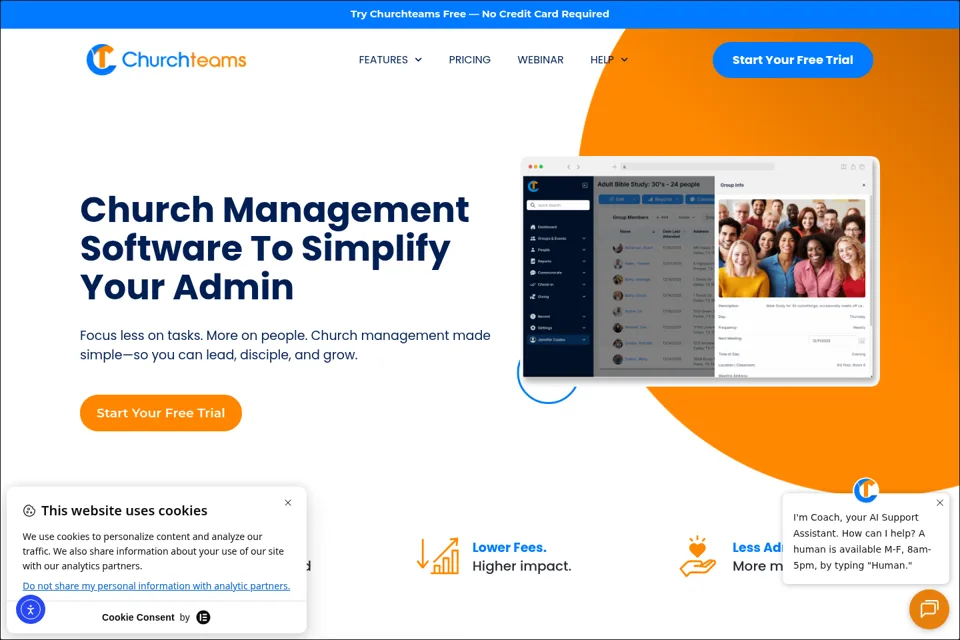Click the heart in hand icon
Screen dimensions: 960x640
(697, 556)
